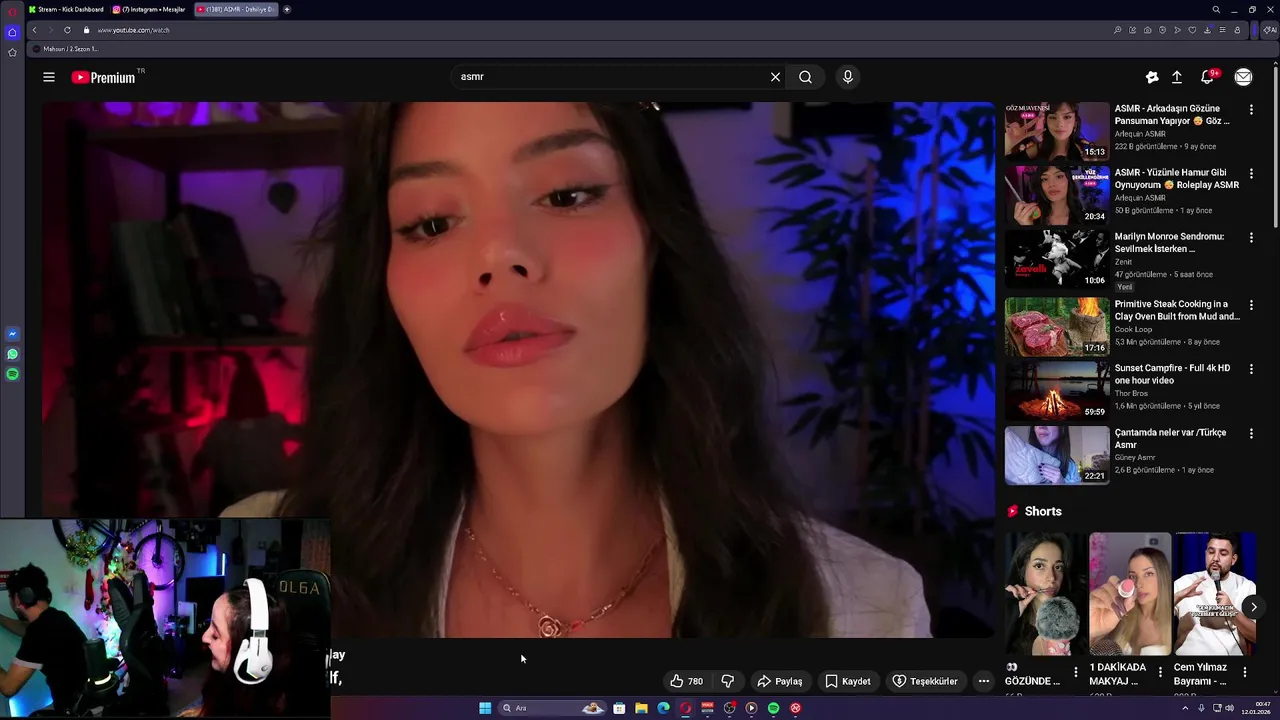
Task: Open Yüzünle Hamur Gibi Oynuyorum thumbnail
Action: (x=1057, y=195)
